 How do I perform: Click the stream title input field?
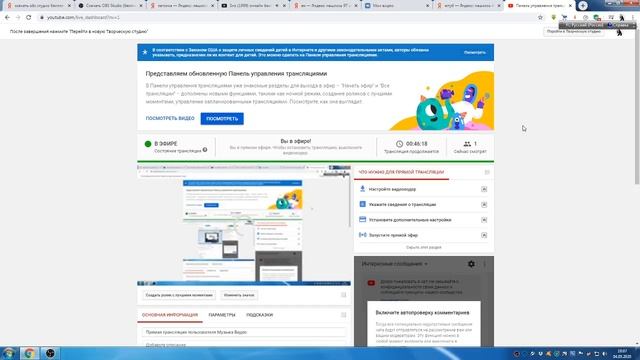click(244, 332)
